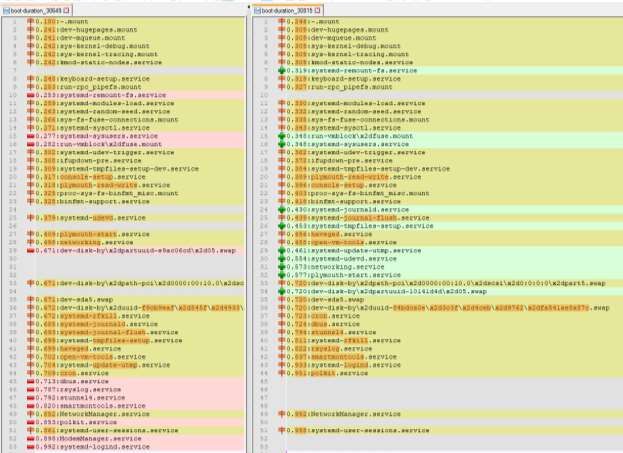623x453 pixels.
Task: Click added marker beside right systemd-update-utmp.service line
Action: click(x=282, y=251)
